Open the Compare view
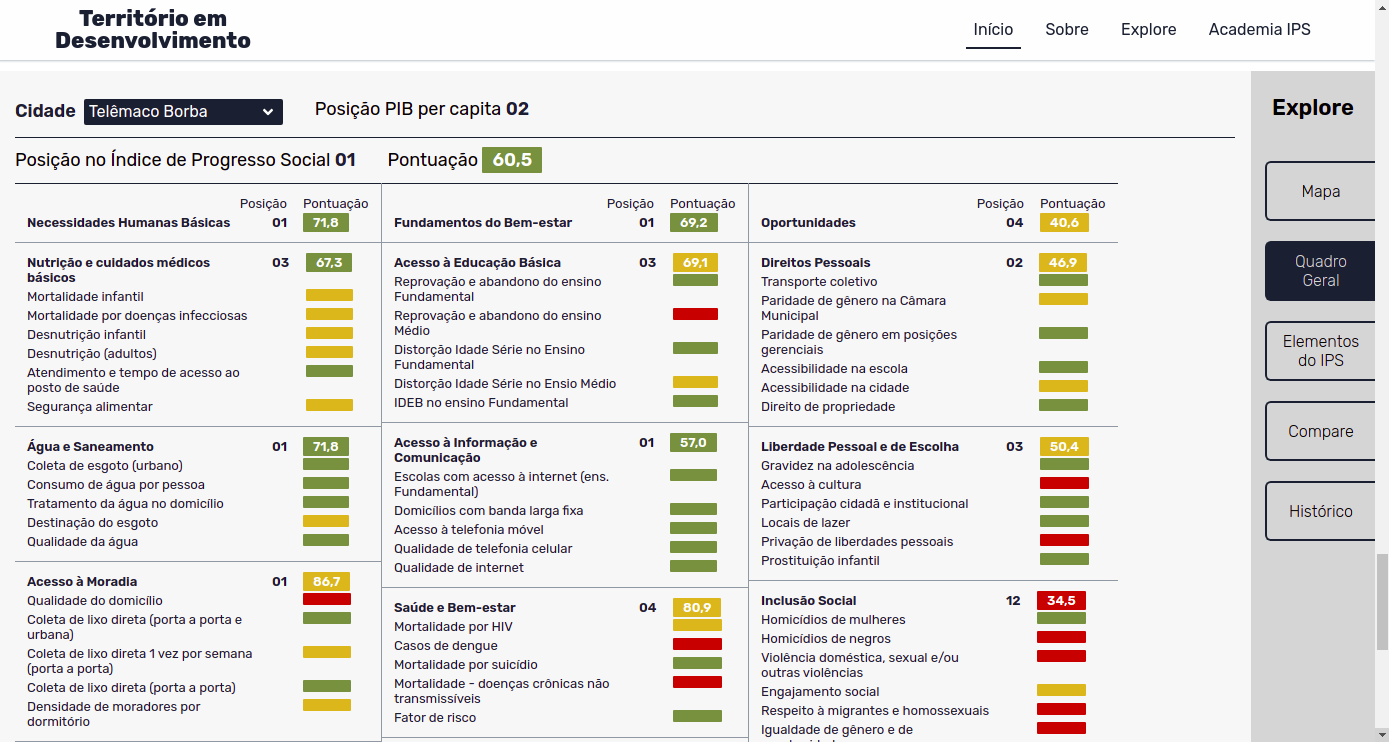 click(1320, 431)
